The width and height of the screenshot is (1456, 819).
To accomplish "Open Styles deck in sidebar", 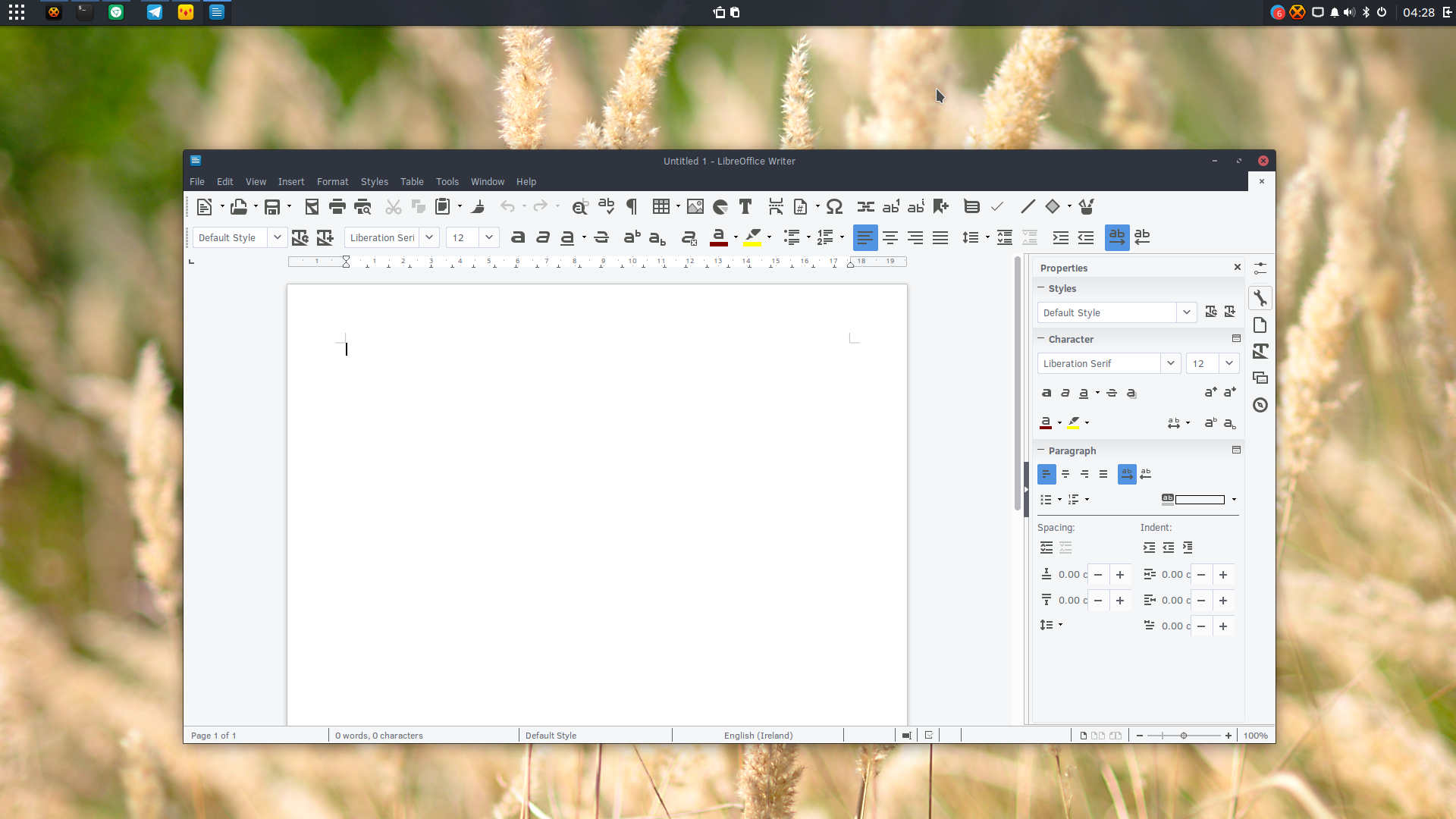I will 1260,351.
